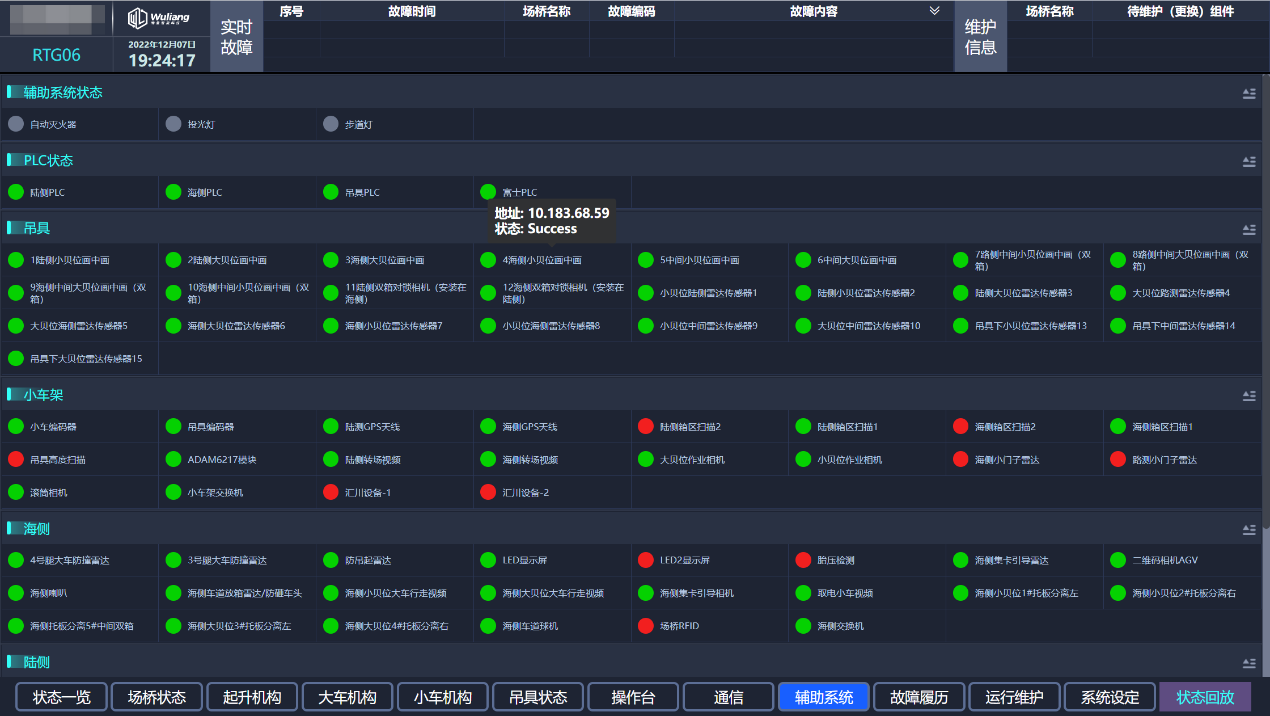Click the green dot for 陆侧GPS天线
The width and height of the screenshot is (1270, 716).
tap(331, 427)
